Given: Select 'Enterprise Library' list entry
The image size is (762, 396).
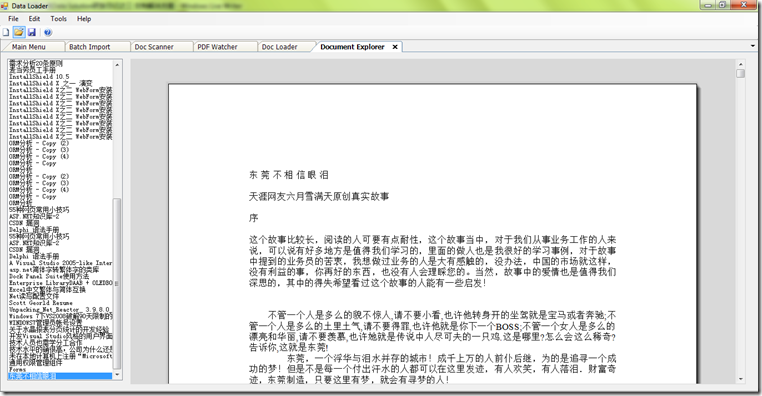Looking at the screenshot, I should pos(60,283).
